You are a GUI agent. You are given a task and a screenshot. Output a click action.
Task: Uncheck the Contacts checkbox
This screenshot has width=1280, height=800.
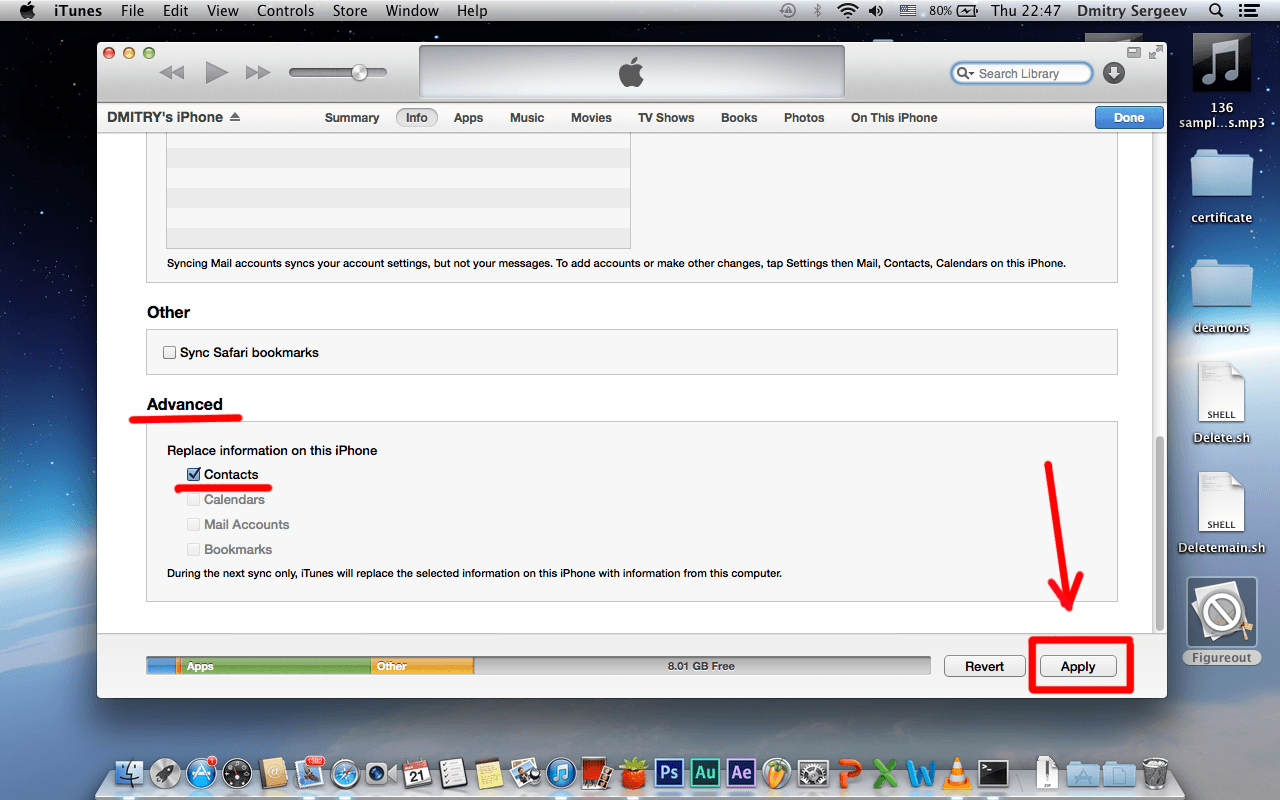point(194,475)
